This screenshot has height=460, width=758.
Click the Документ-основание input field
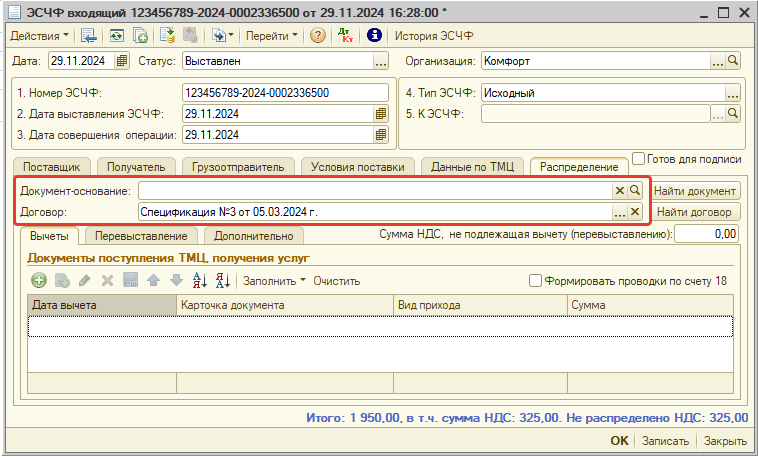[x=375, y=191]
